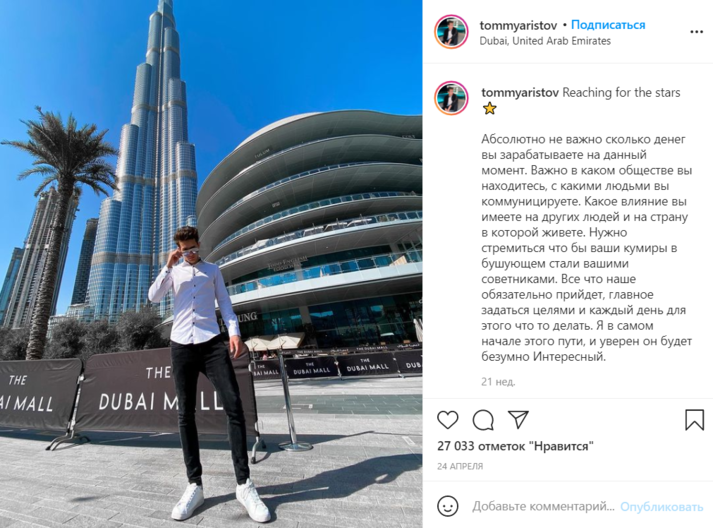Open the Dubai, United Arab Emirates location
Viewport: 713px width, 528px height.
coord(545,41)
